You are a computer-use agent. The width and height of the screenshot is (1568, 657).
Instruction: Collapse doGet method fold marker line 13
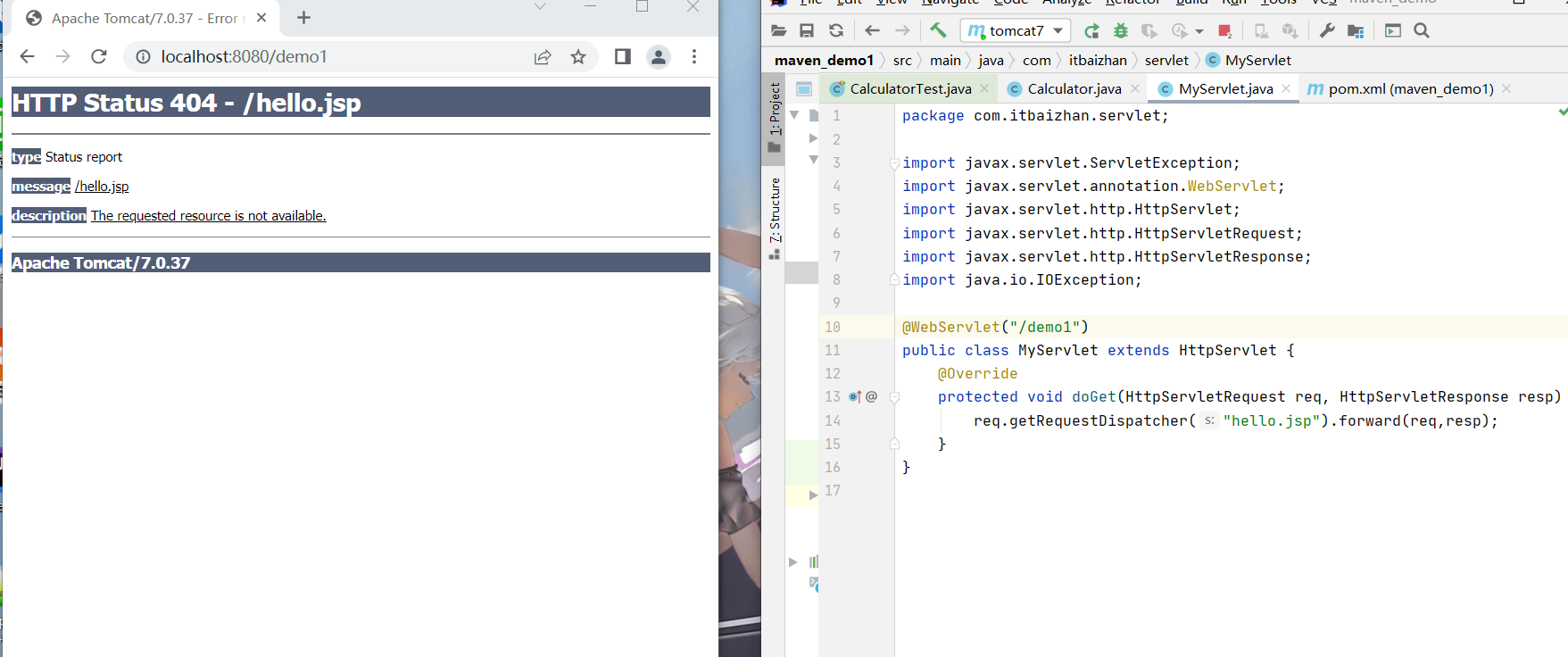[894, 396]
